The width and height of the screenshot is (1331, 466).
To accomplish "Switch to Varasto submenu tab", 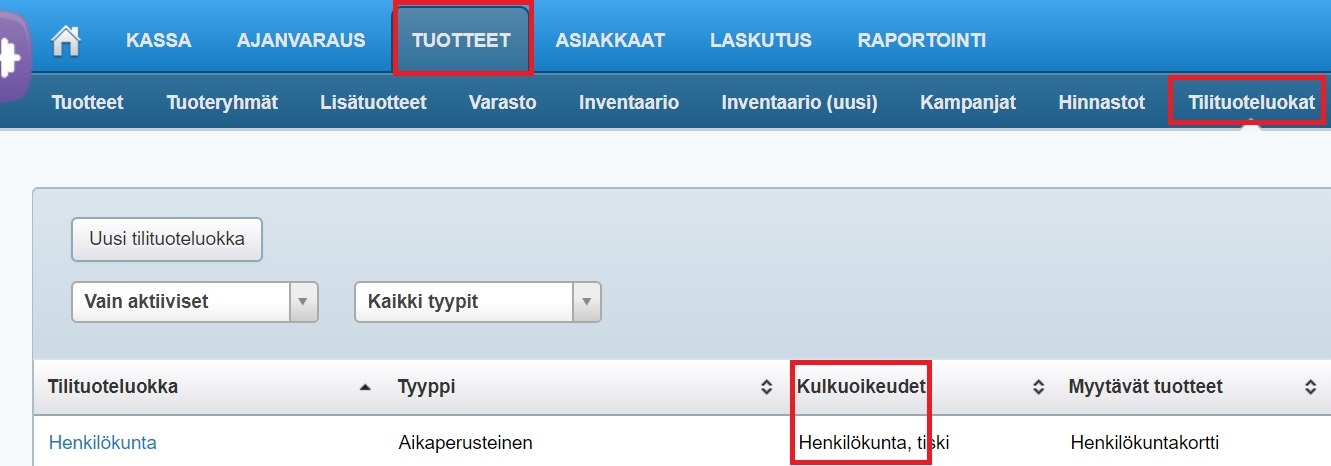I will click(x=502, y=102).
